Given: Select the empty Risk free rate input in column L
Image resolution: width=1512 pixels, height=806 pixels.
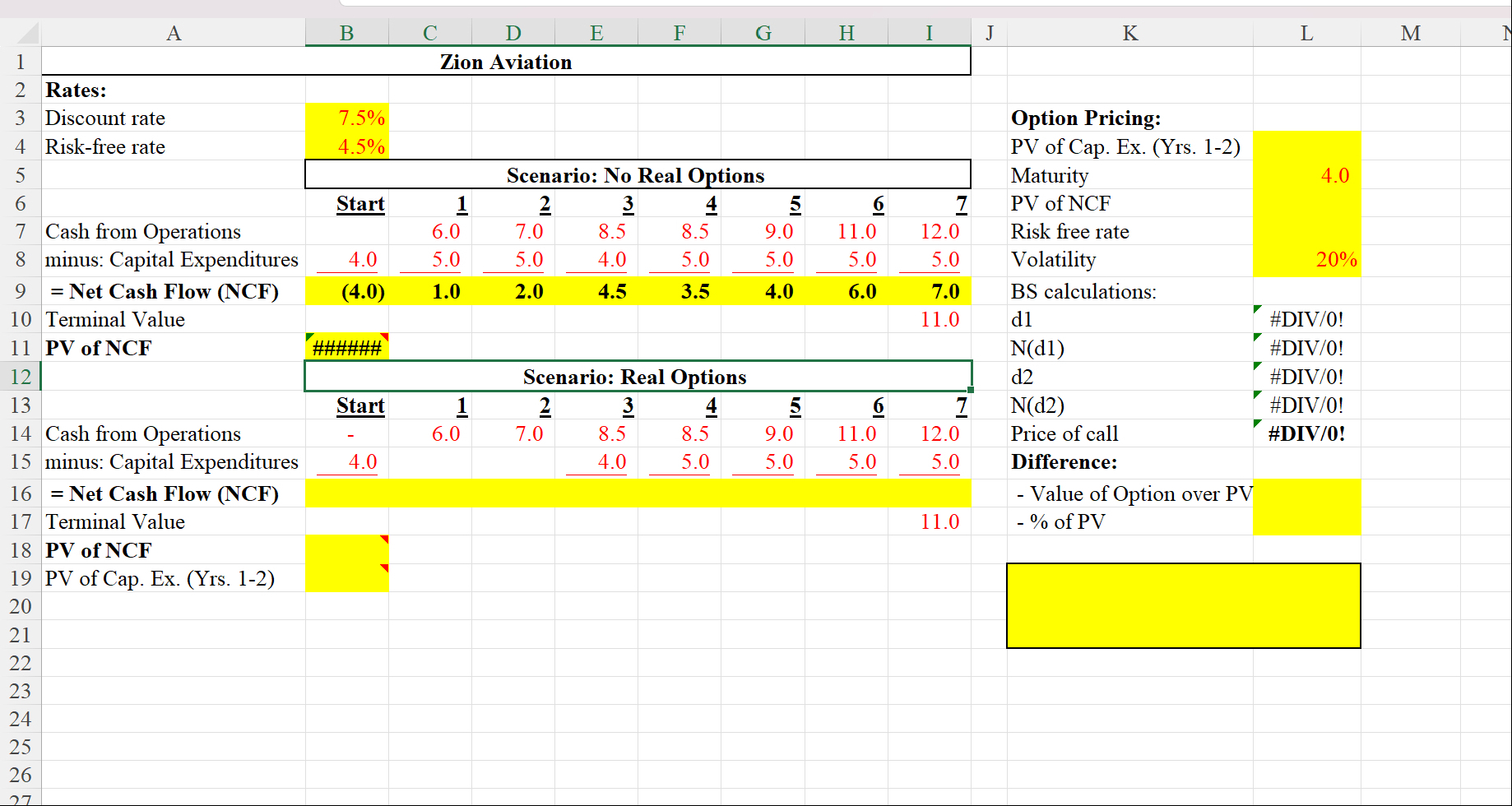Looking at the screenshot, I should coord(1307,231).
